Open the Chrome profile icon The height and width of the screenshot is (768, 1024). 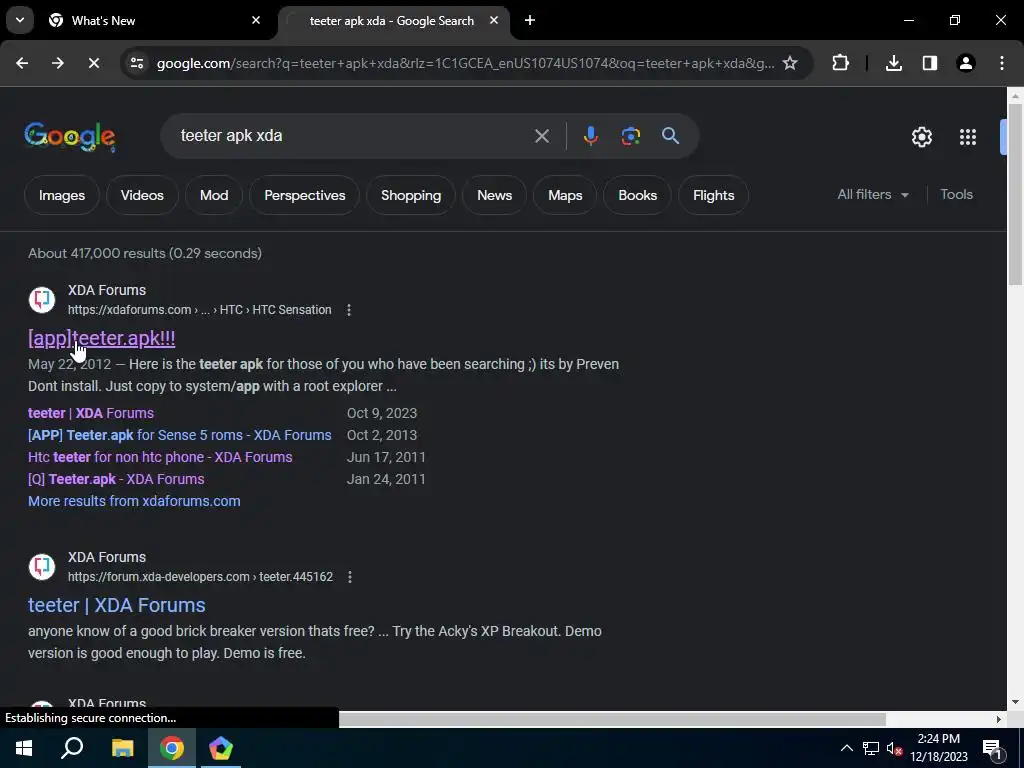966,63
